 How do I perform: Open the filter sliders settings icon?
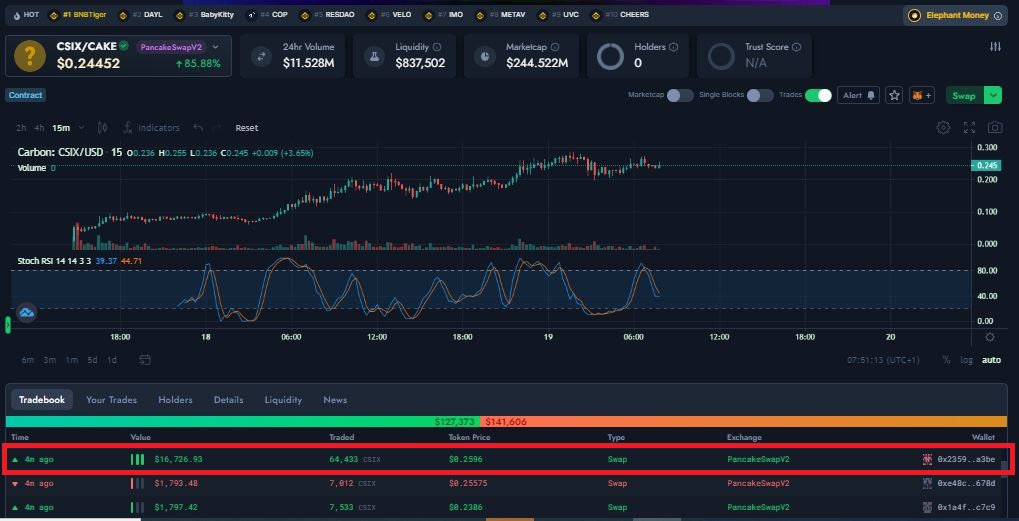(x=995, y=47)
